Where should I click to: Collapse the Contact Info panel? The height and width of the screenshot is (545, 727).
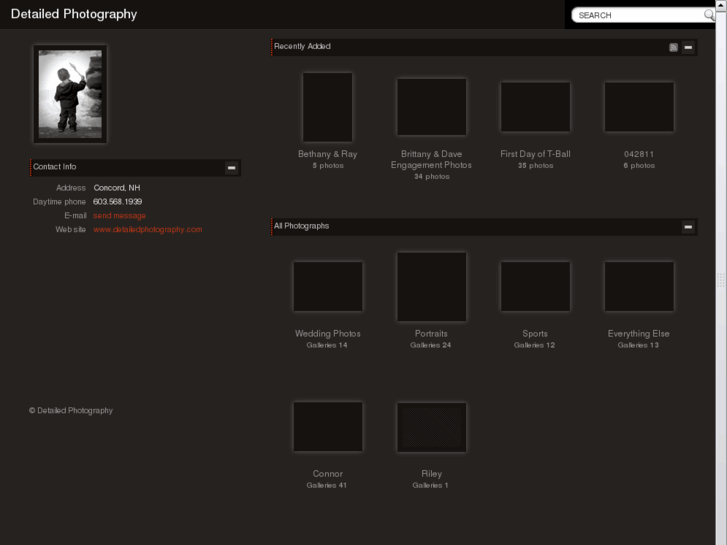(231, 168)
